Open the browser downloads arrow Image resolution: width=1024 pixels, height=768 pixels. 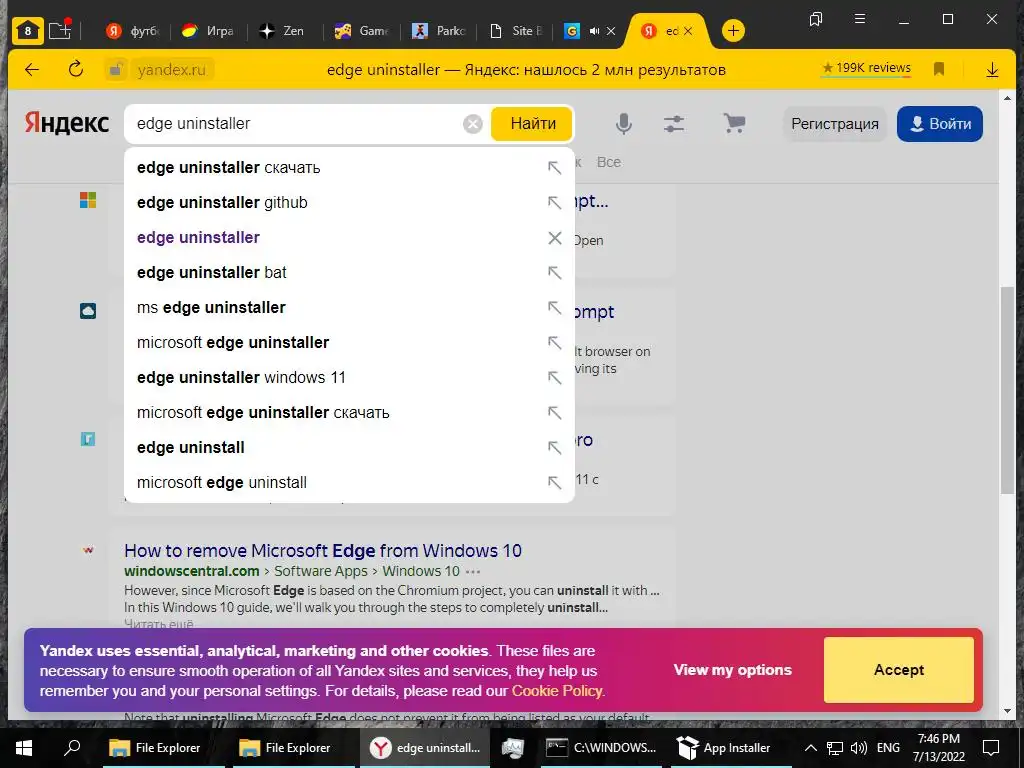click(992, 69)
